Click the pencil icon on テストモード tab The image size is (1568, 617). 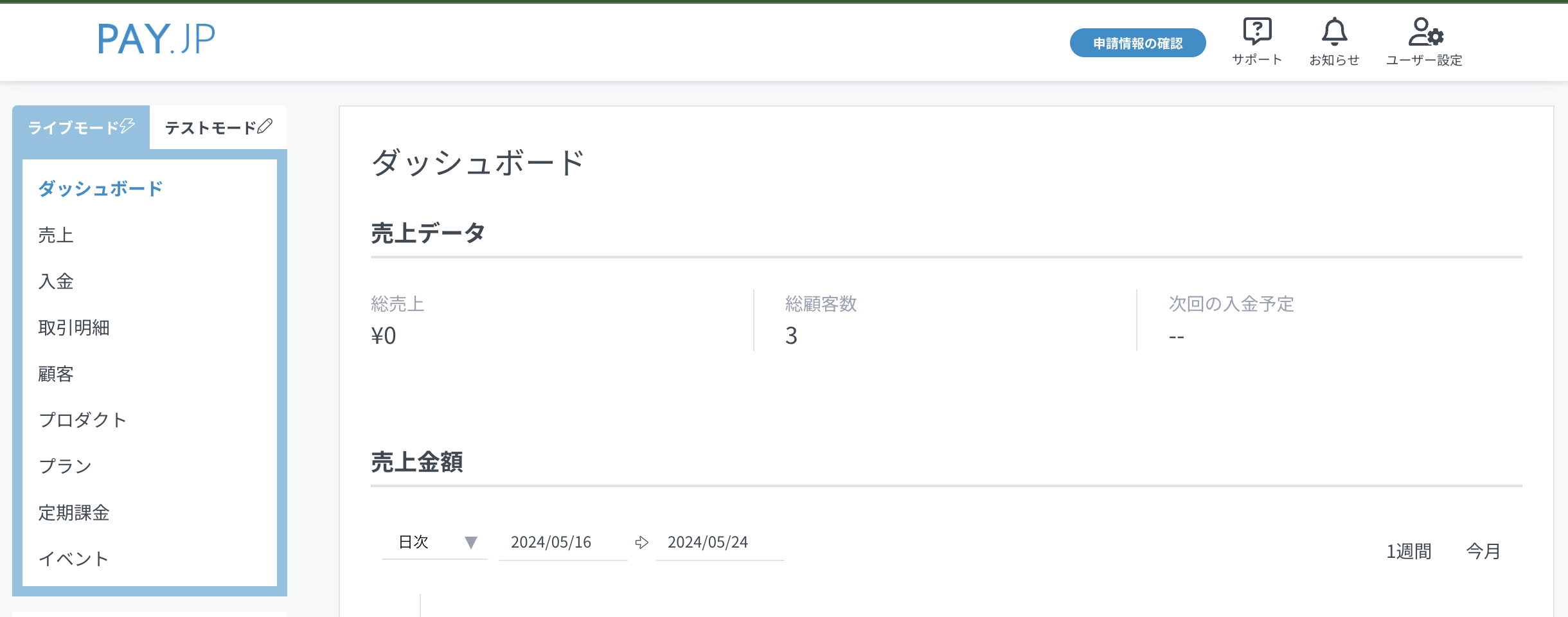point(265,126)
